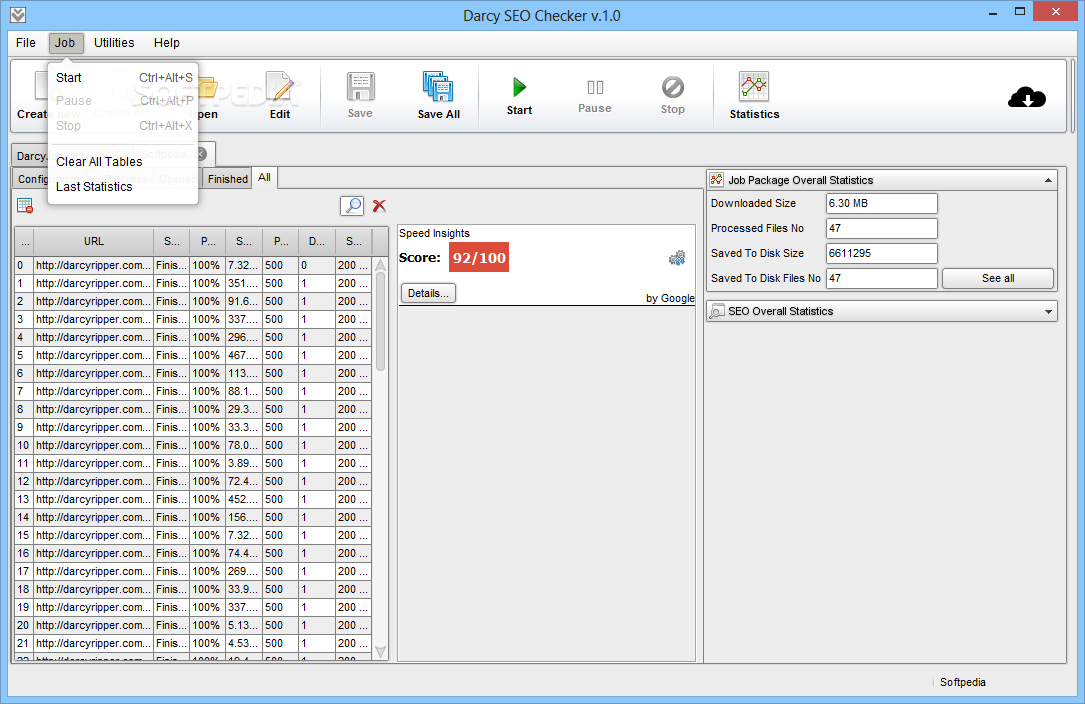
Task: Select table row 15 URL cell
Action: (x=93, y=535)
